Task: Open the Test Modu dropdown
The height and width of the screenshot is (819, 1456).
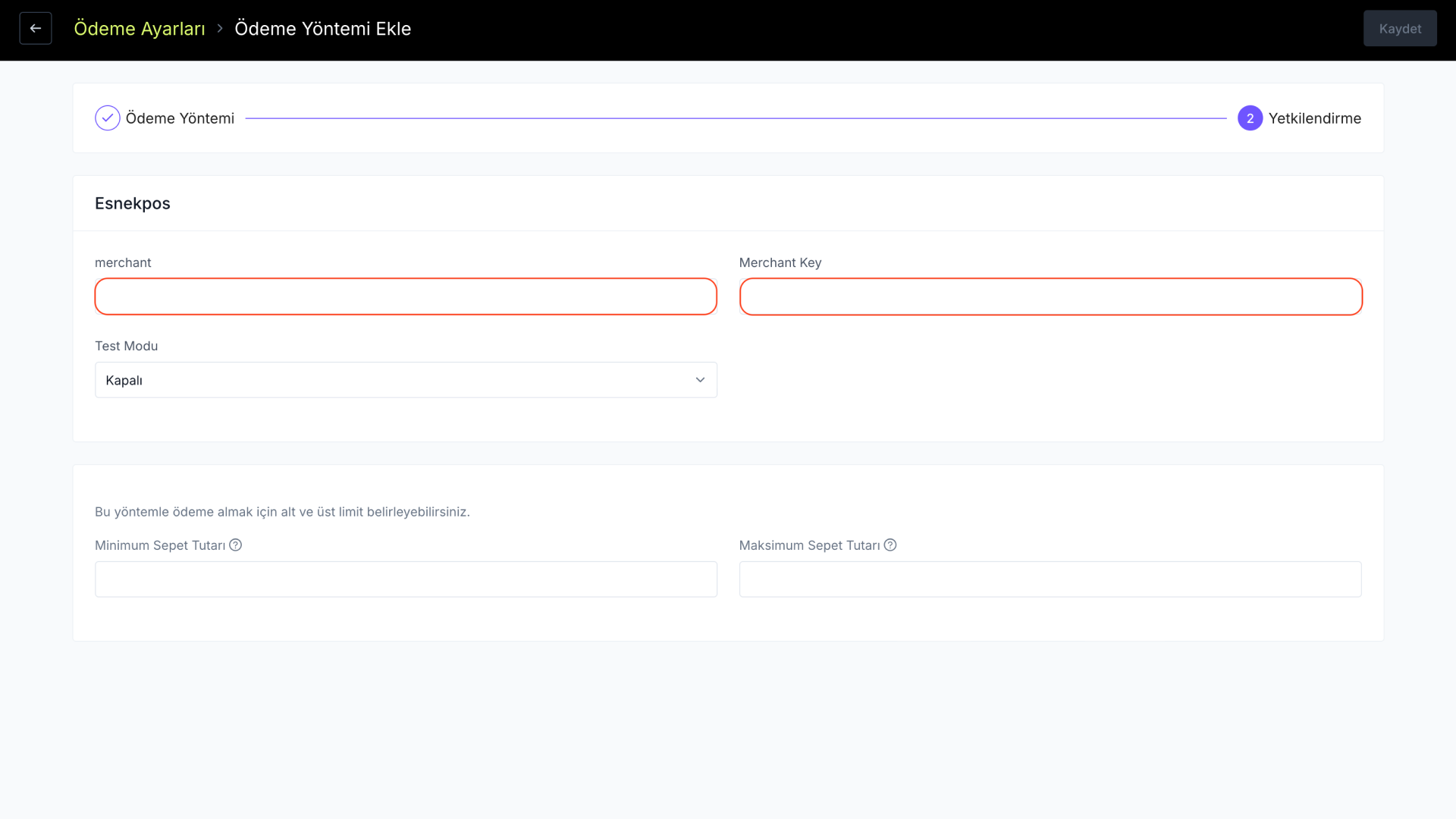Action: tap(406, 380)
